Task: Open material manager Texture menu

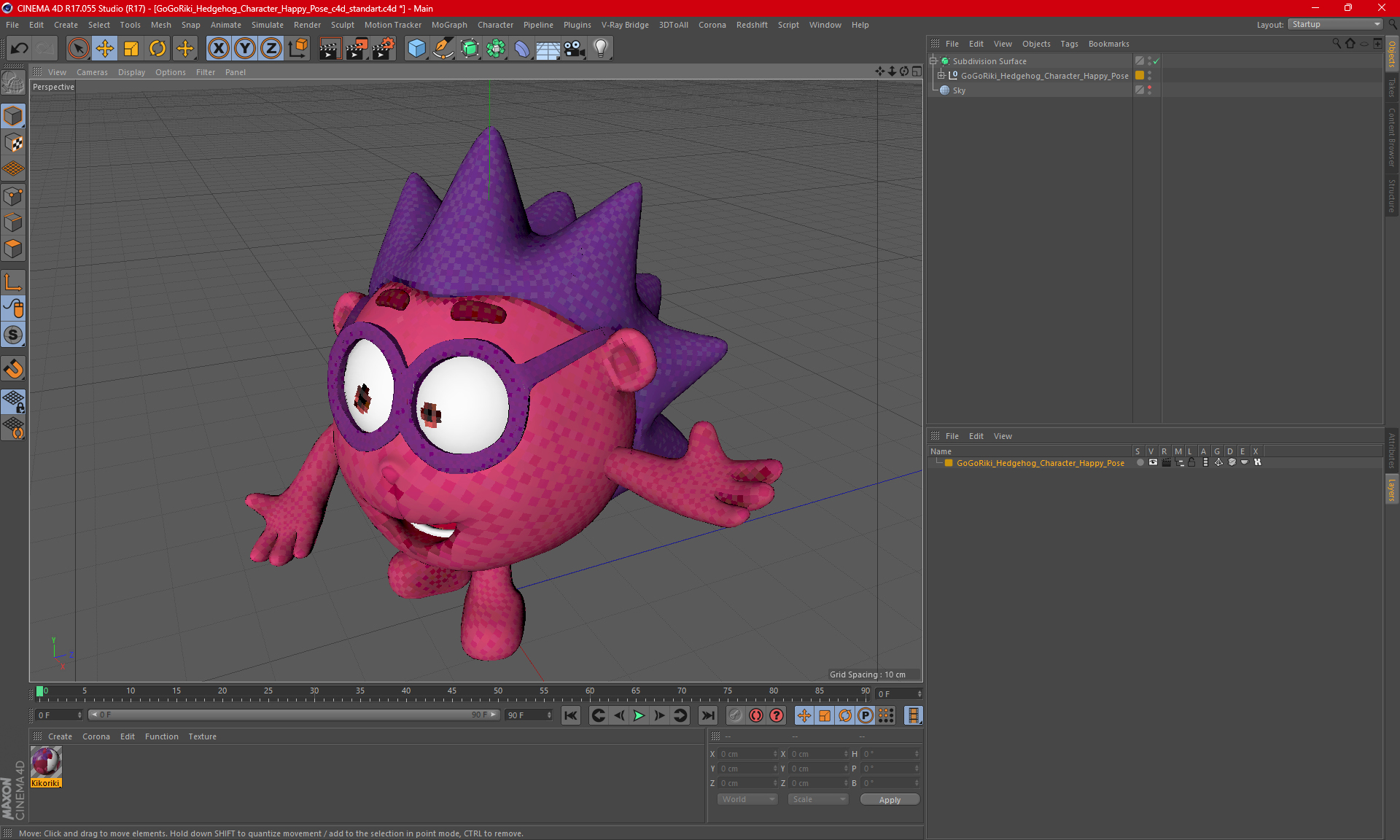Action: [x=202, y=736]
